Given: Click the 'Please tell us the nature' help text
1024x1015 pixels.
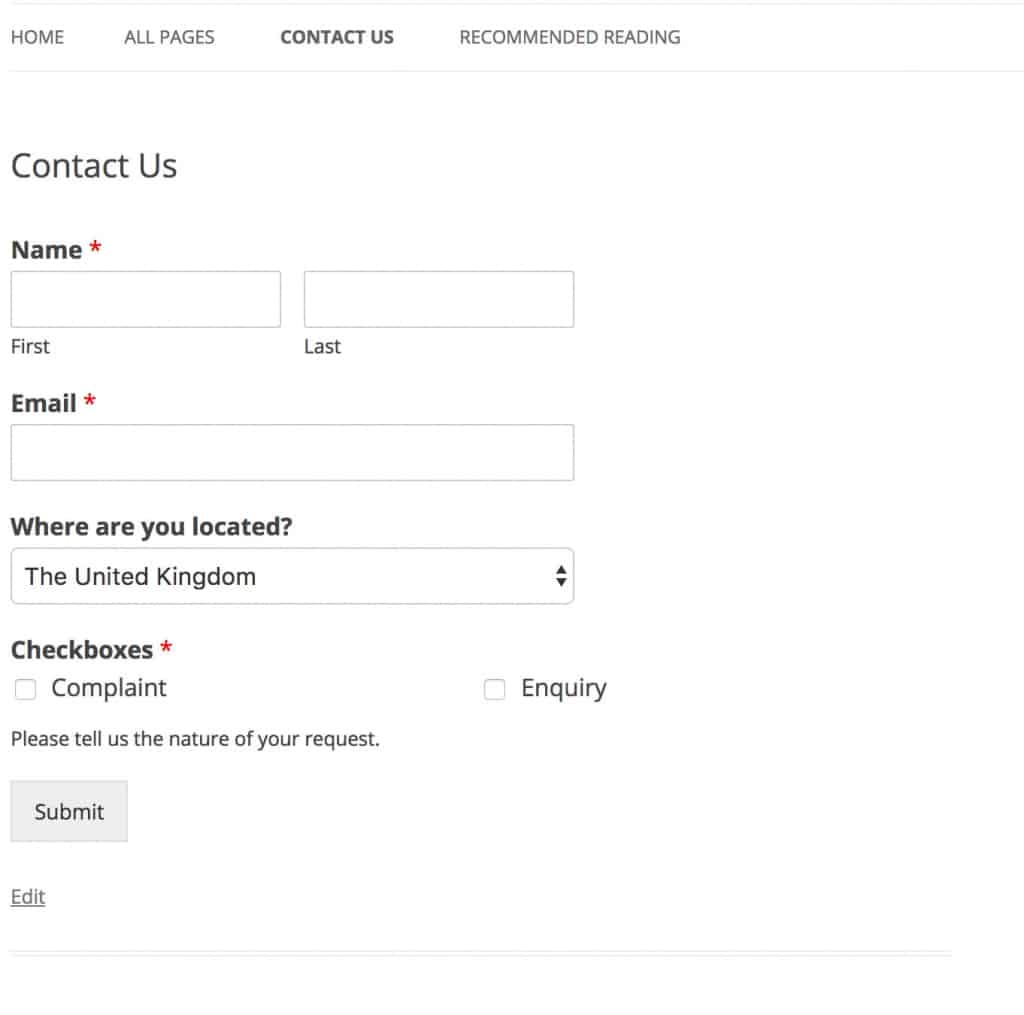Looking at the screenshot, I should coord(195,740).
